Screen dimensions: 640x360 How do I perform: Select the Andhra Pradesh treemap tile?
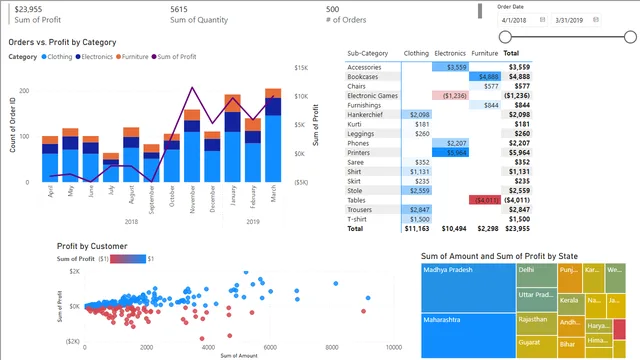tap(571, 327)
